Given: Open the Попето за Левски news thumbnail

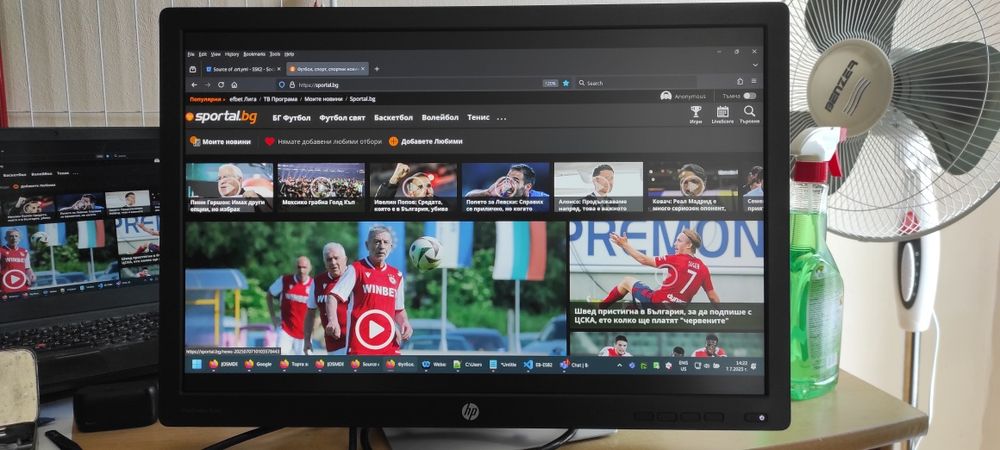Looking at the screenshot, I should [x=505, y=187].
